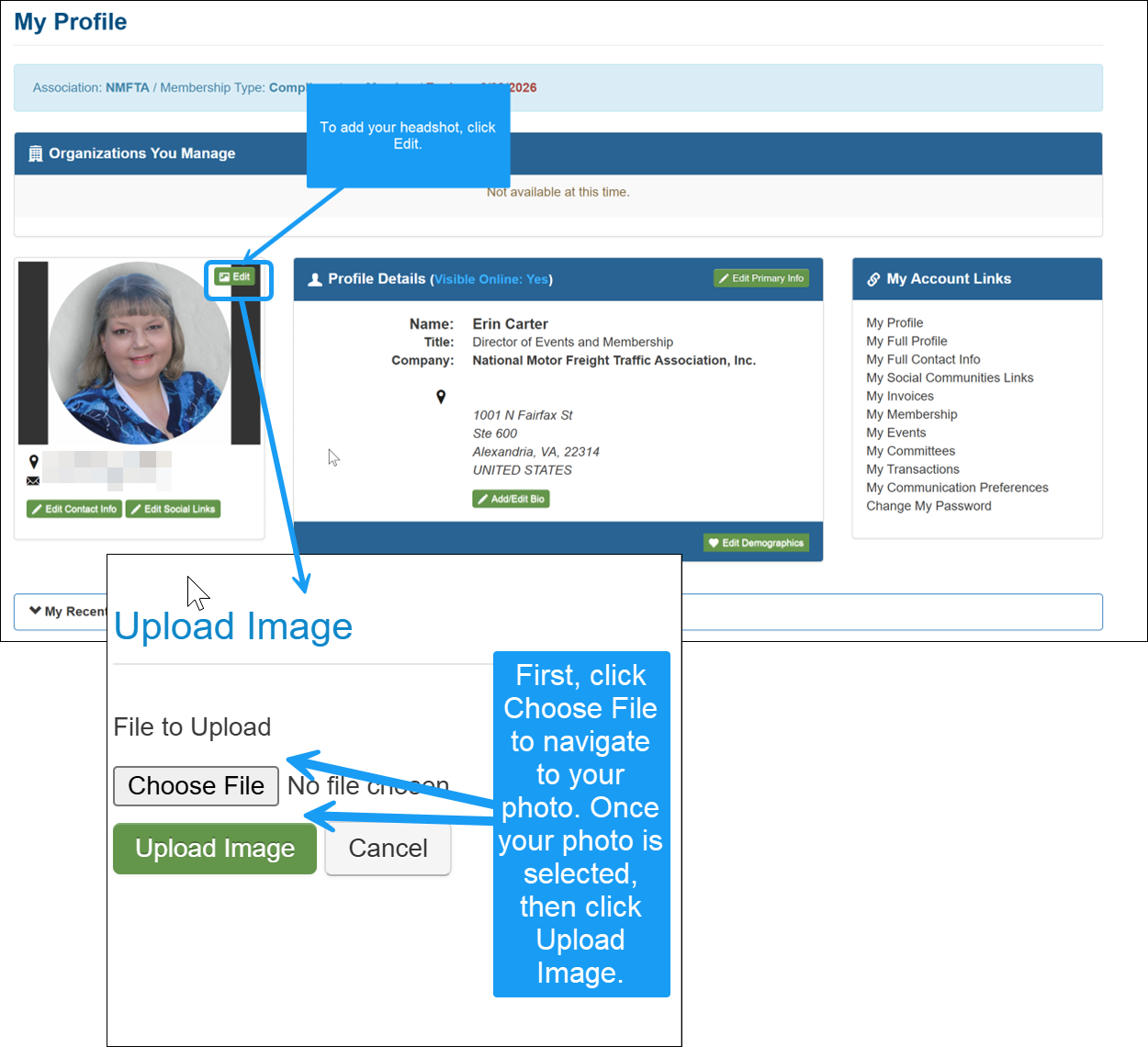The width and height of the screenshot is (1148, 1047).
Task: Cancel the image upload dialog
Action: (x=388, y=849)
